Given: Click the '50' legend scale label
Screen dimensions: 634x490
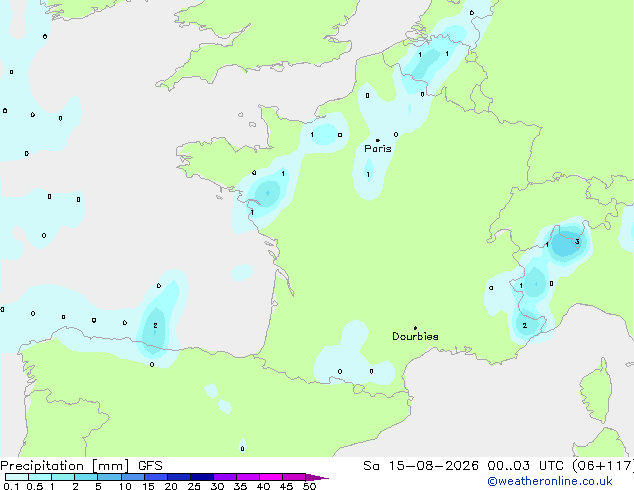Looking at the screenshot, I should point(310,486).
